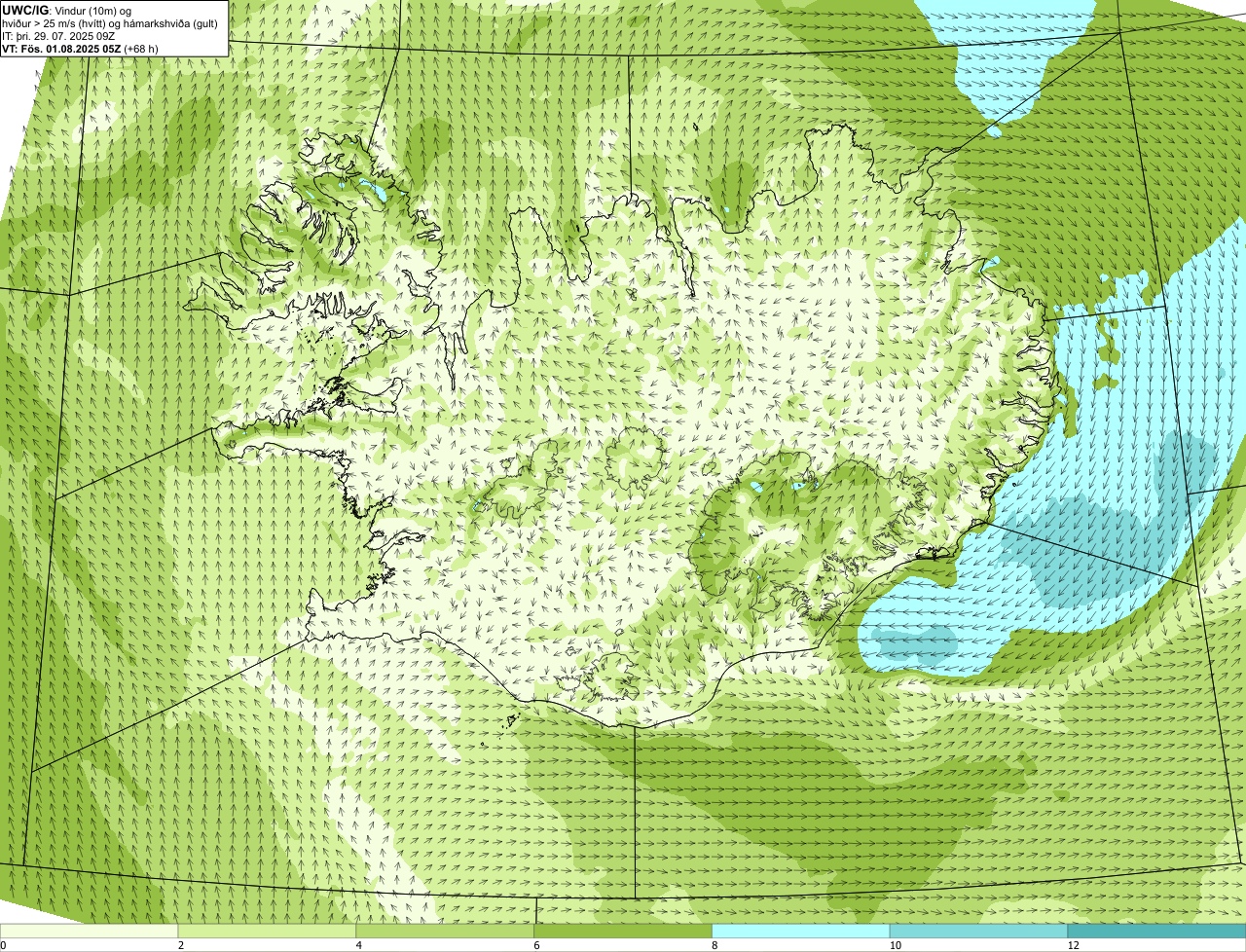Screen dimensions: 1246x952
Task: Click the 4–6 m/s legend color segment
Action: point(446,931)
